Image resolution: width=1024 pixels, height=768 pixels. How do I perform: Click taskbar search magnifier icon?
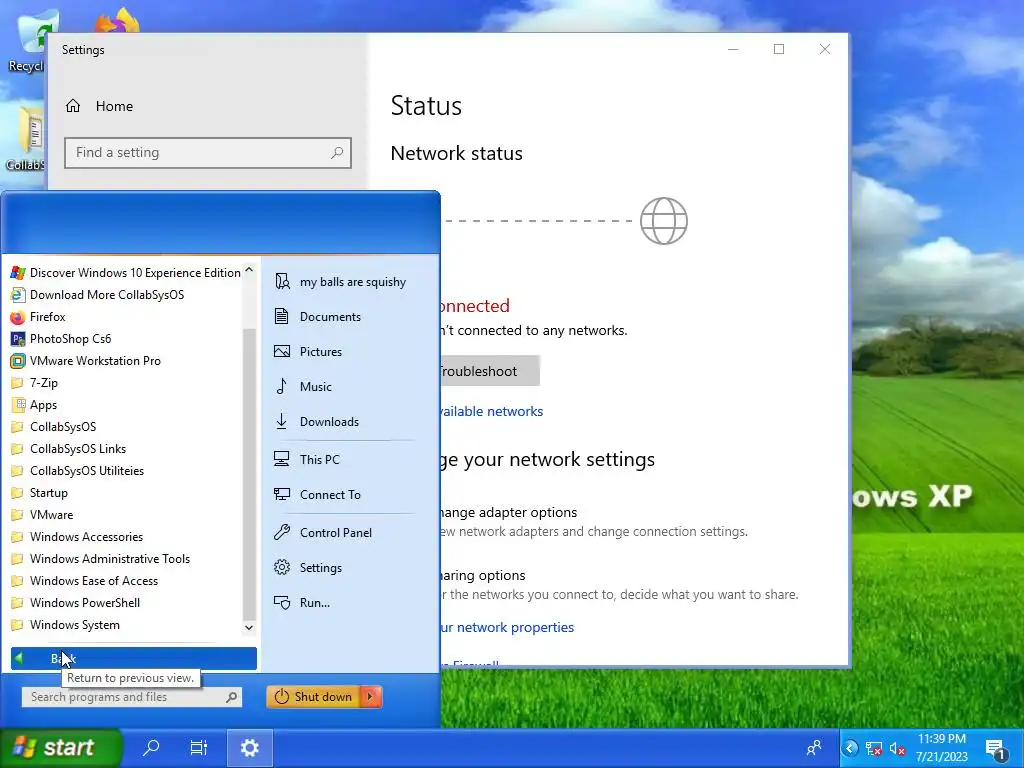(x=151, y=748)
